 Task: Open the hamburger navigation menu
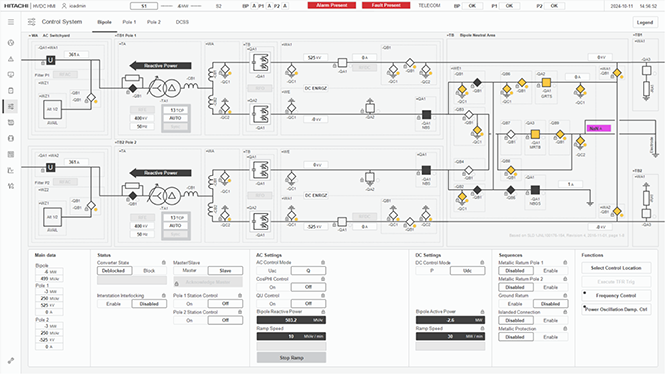point(11,22)
